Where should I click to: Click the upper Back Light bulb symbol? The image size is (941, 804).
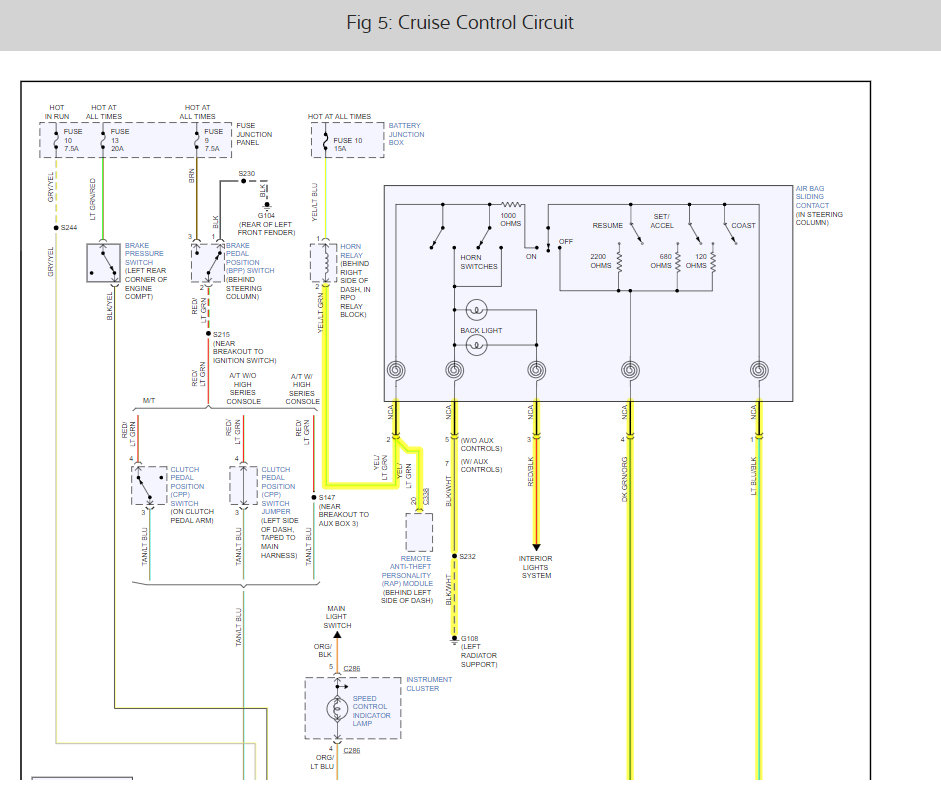477,310
